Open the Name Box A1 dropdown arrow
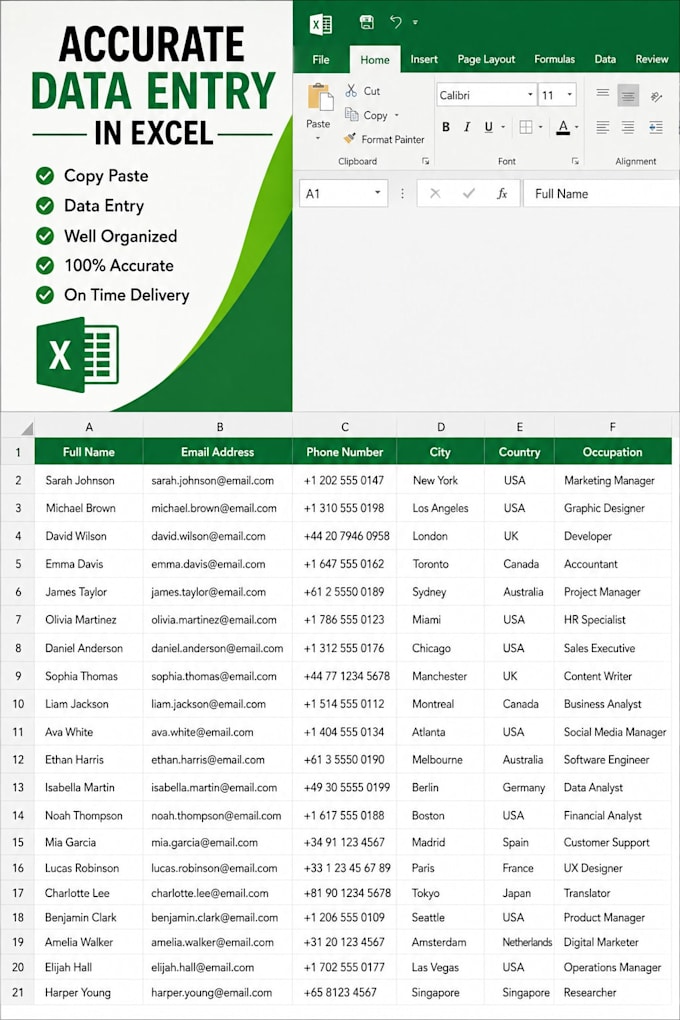The image size is (680, 1020). click(x=377, y=193)
